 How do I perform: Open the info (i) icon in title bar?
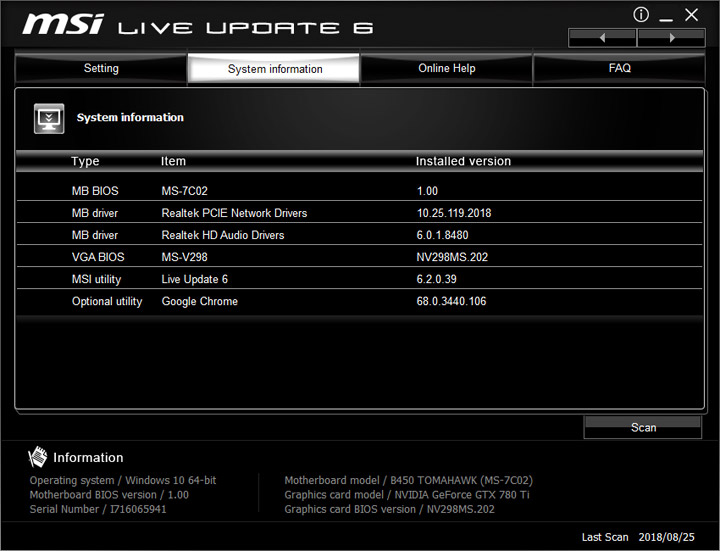(x=641, y=15)
